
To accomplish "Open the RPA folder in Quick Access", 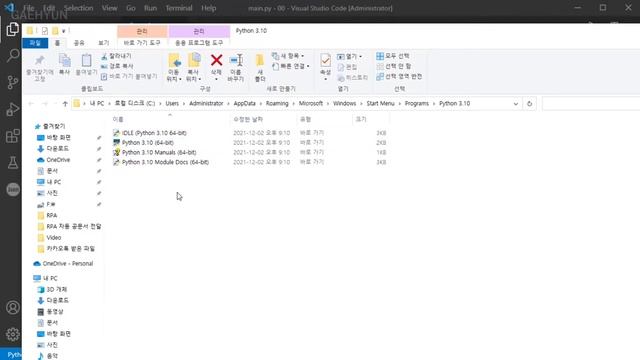I will [47, 216].
